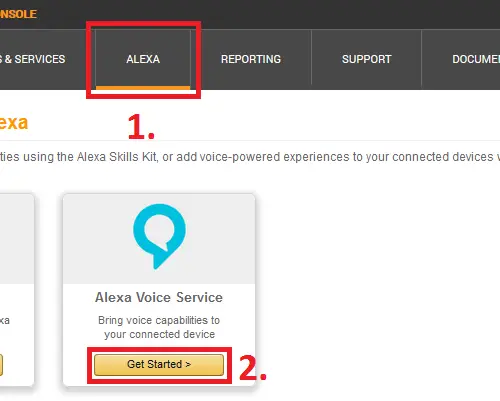Click the red step 2 annotation
The width and height of the screenshot is (500, 401).
[253, 368]
